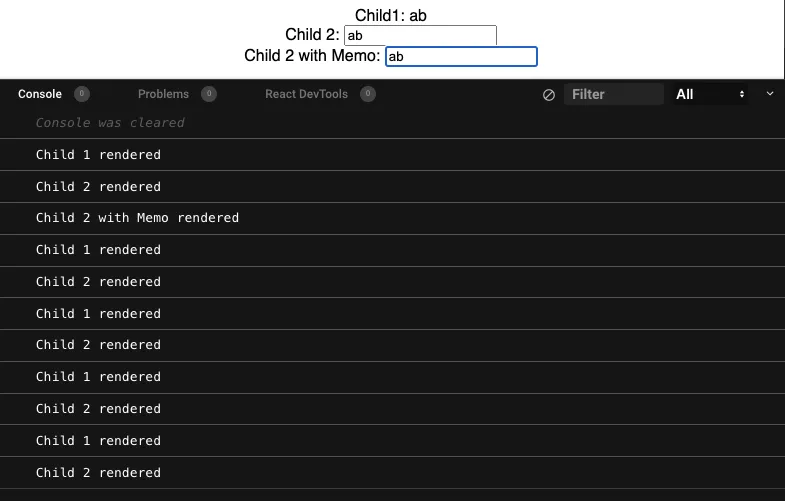Click the clear console icon
Screen dimensions: 785x501
pyautogui.click(x=548, y=95)
